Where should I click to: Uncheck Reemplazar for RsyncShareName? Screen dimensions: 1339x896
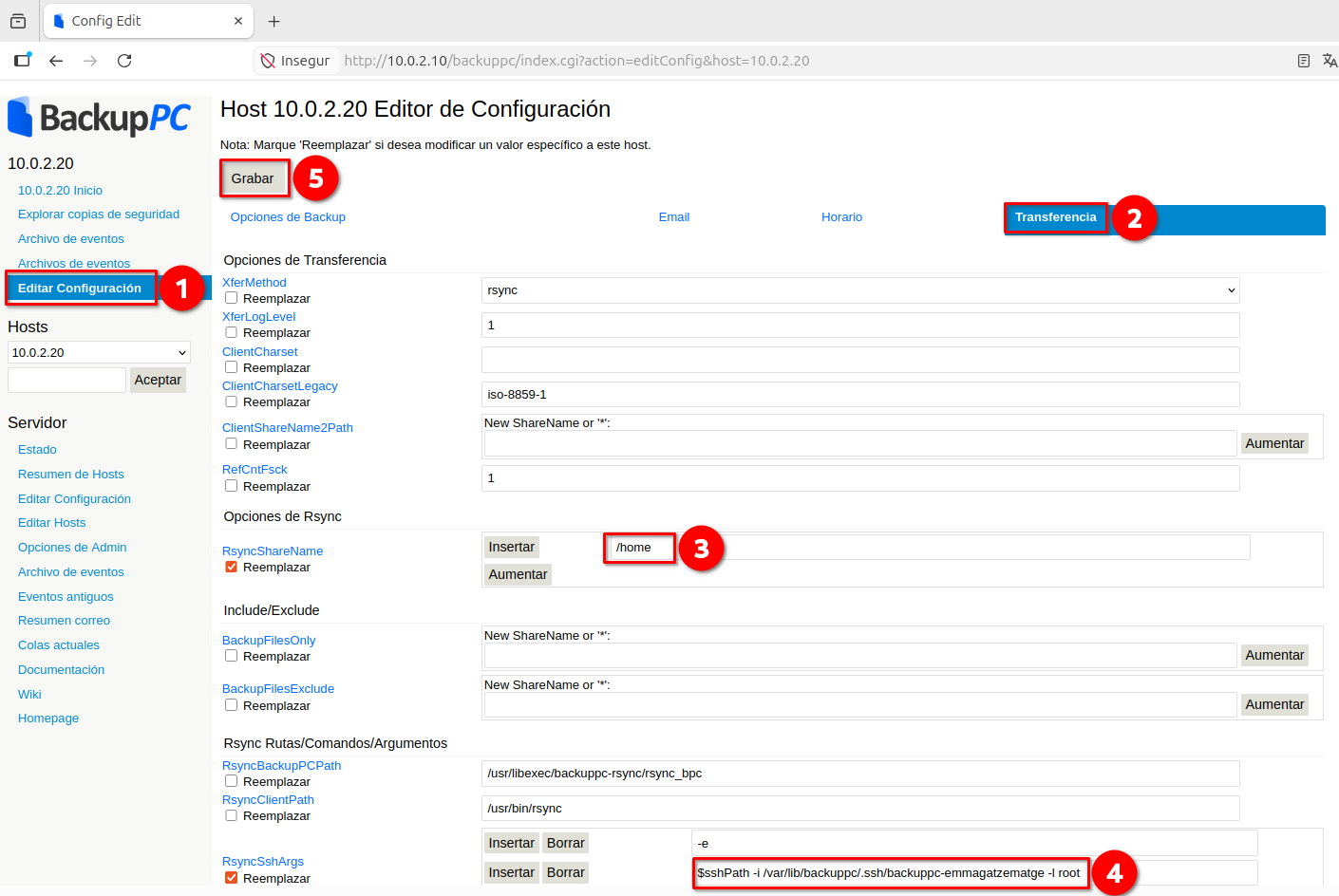point(231,567)
